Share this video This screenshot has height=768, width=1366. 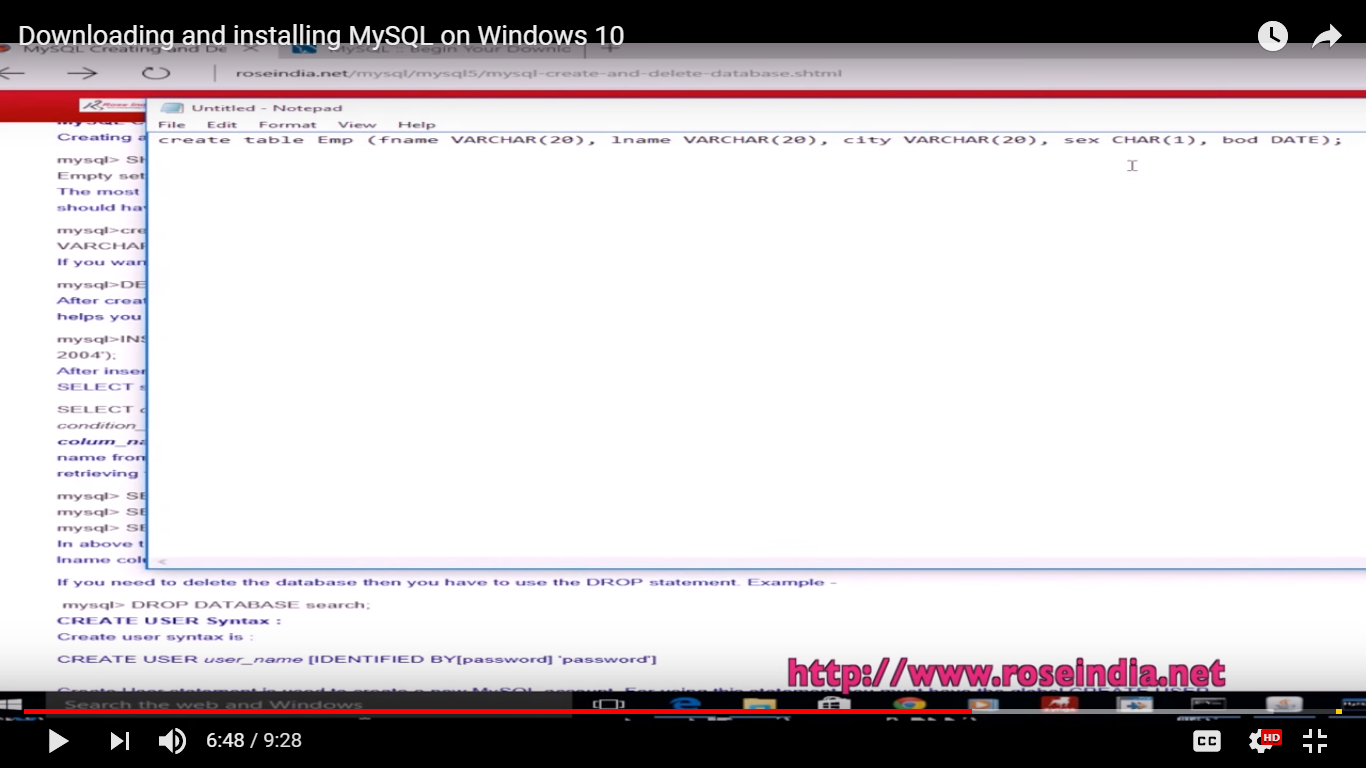[x=1326, y=37]
